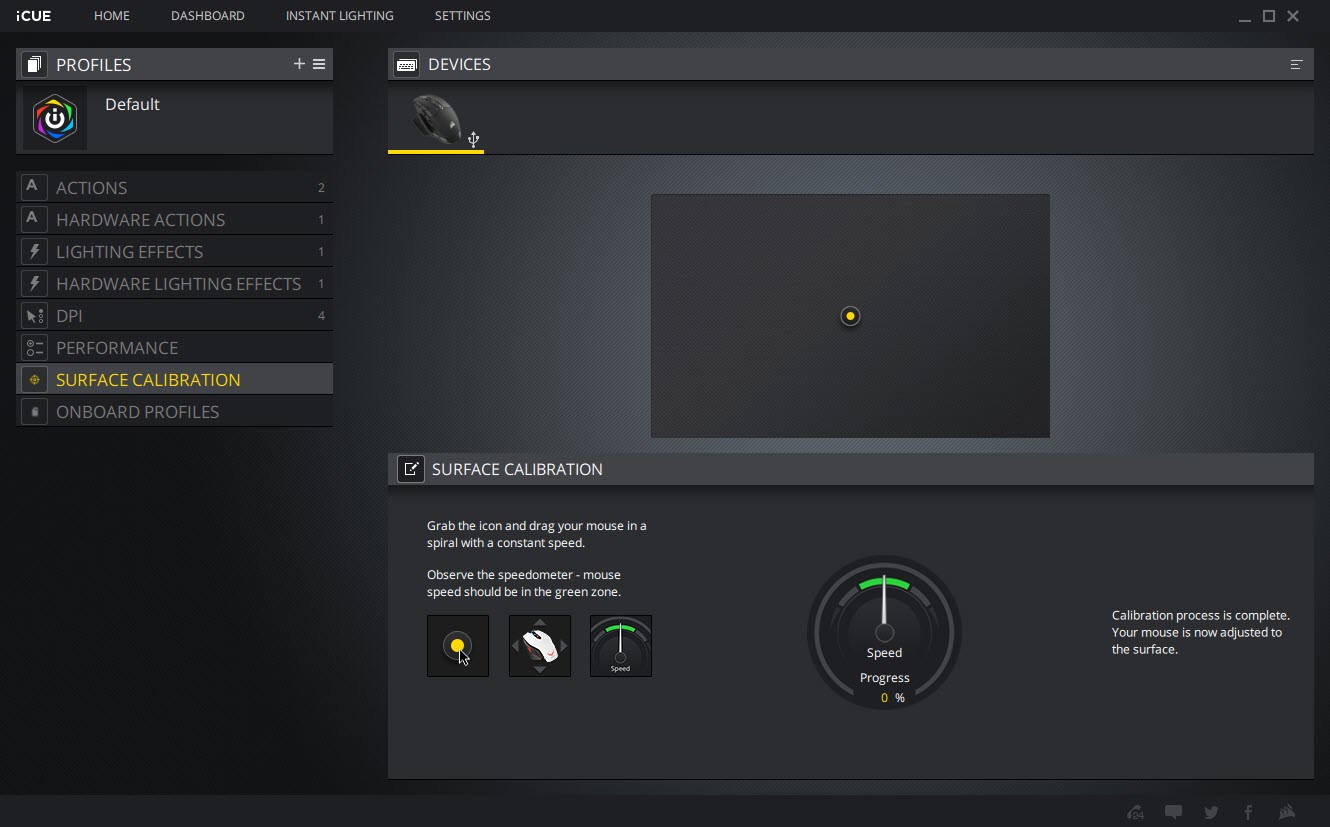Select the Surface Calibration section
Viewport: 1330px width, 827px height.
pos(175,379)
